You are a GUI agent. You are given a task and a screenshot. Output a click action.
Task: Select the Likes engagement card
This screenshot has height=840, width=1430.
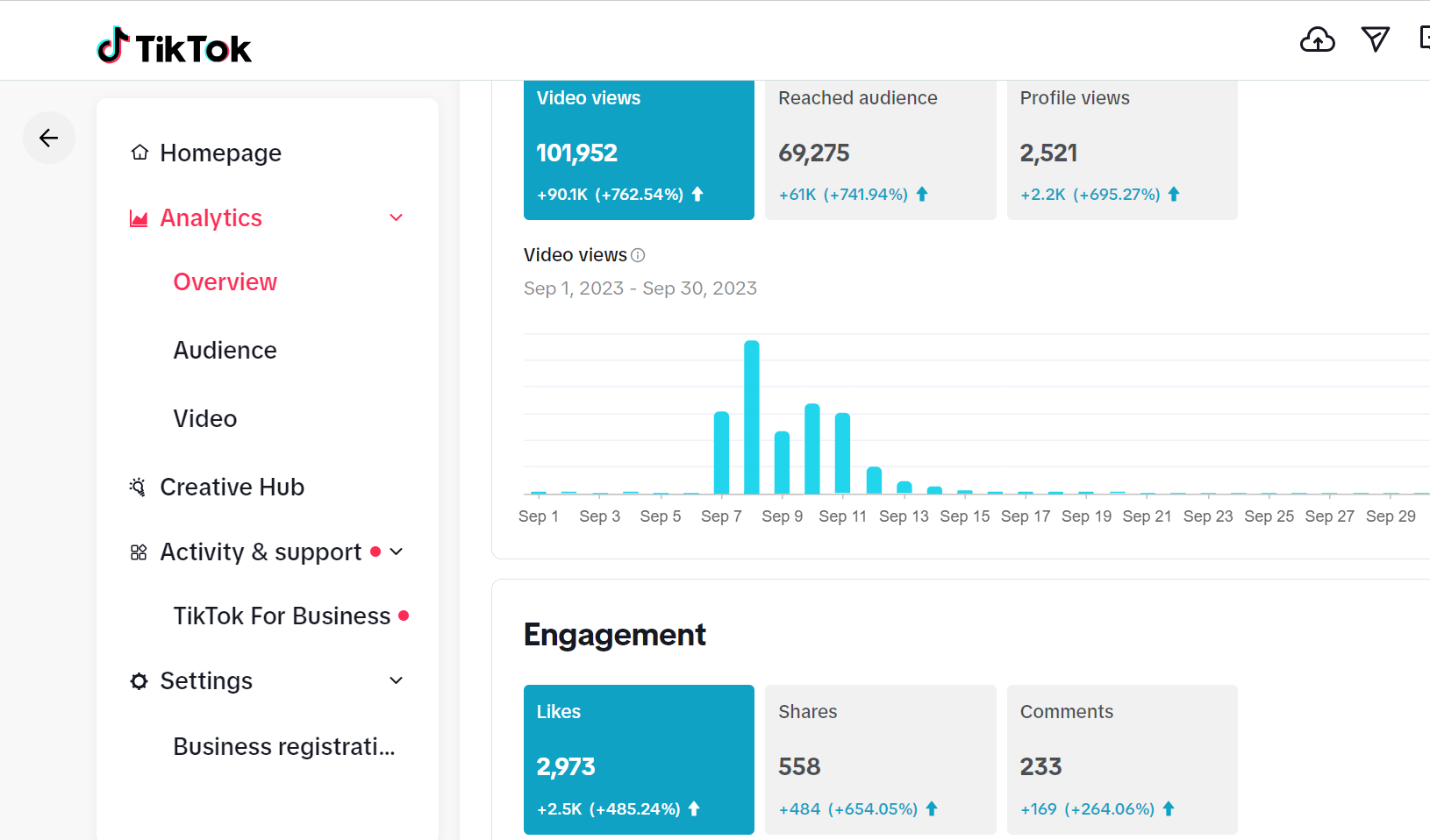[x=639, y=759]
